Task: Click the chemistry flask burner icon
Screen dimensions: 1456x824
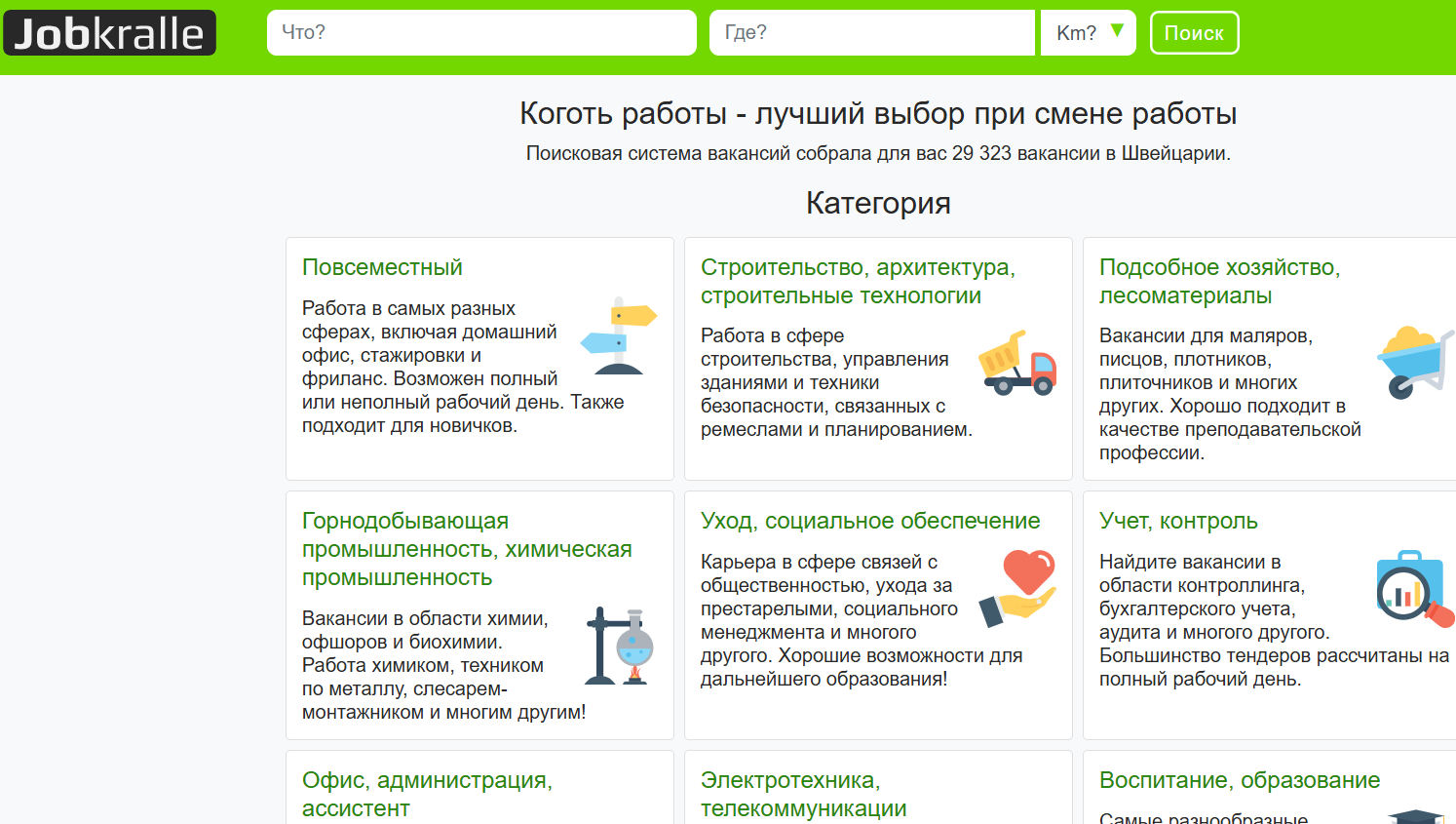Action: pos(619,647)
